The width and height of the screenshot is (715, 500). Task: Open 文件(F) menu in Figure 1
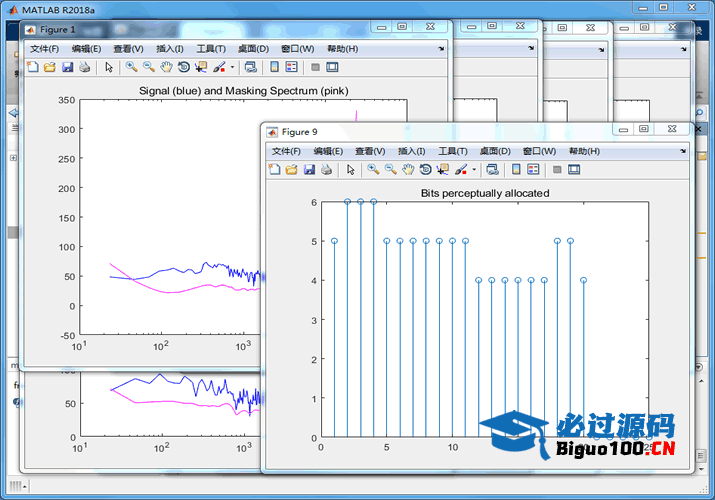(45, 49)
